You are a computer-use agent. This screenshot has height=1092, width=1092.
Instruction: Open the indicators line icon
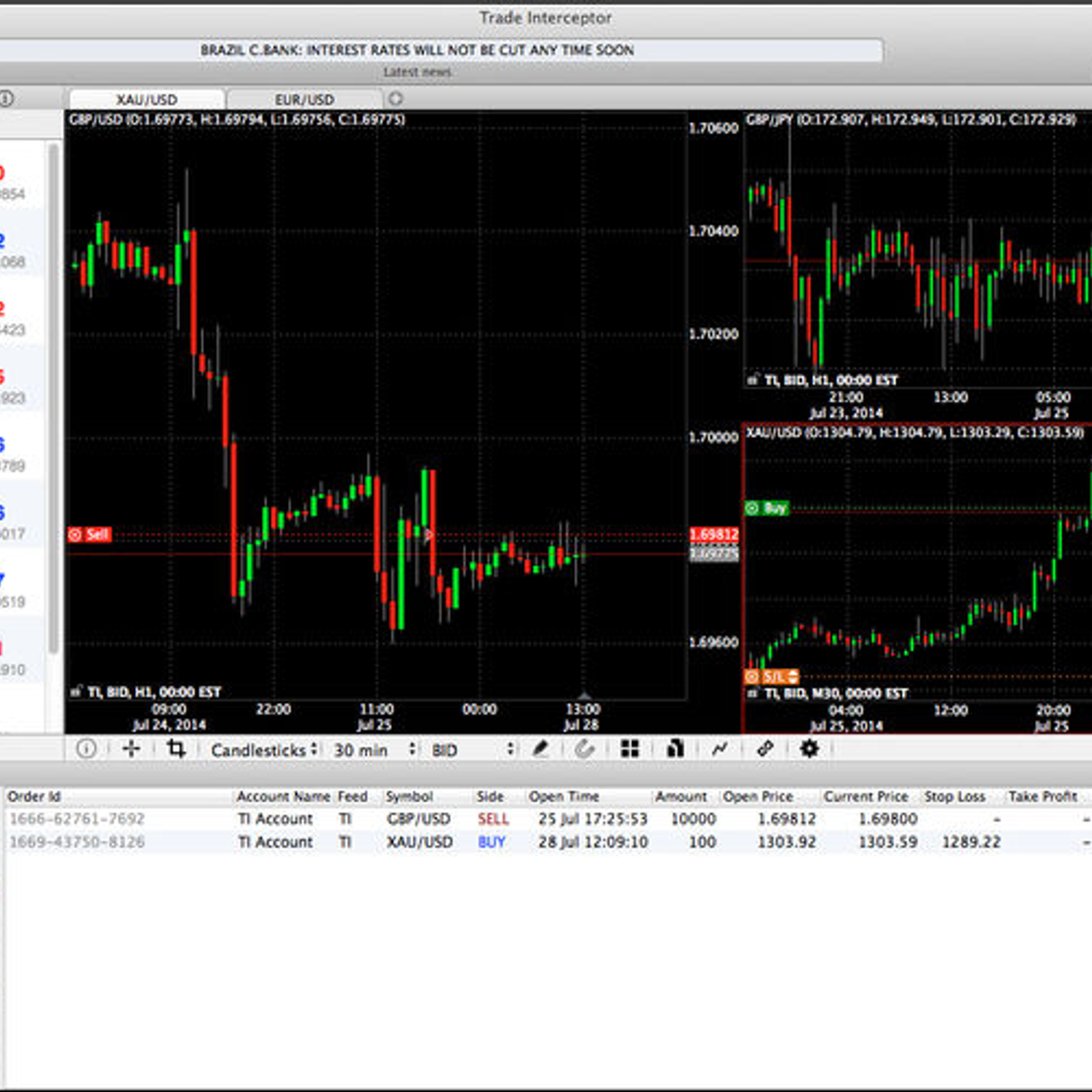[x=719, y=749]
